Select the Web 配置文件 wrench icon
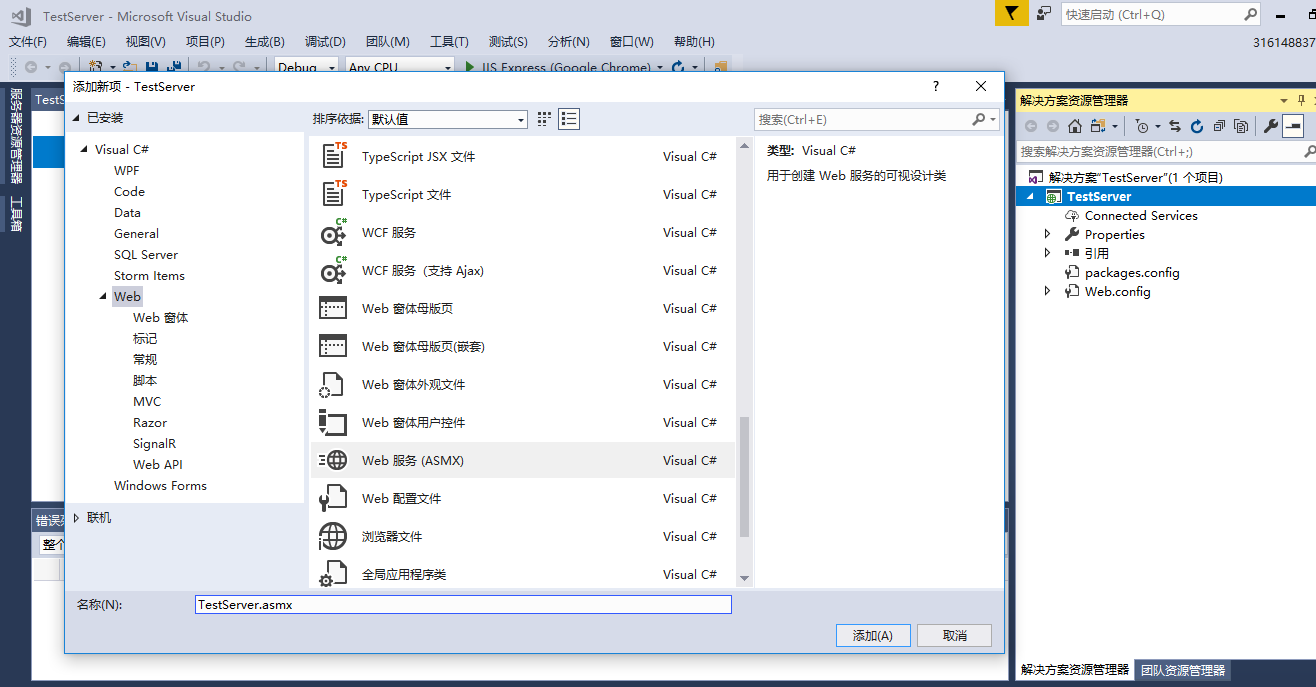 [x=332, y=498]
